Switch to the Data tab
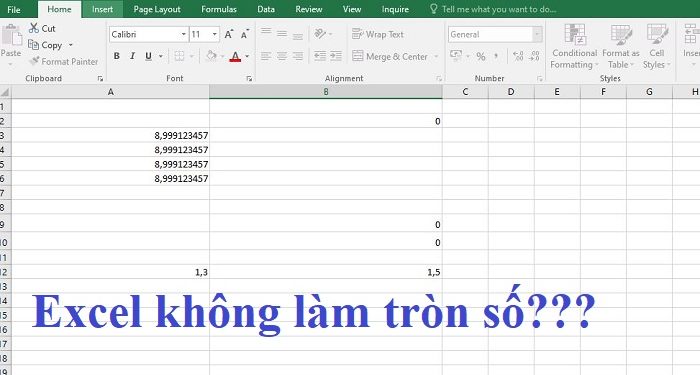This screenshot has height=375, width=700. click(x=266, y=9)
